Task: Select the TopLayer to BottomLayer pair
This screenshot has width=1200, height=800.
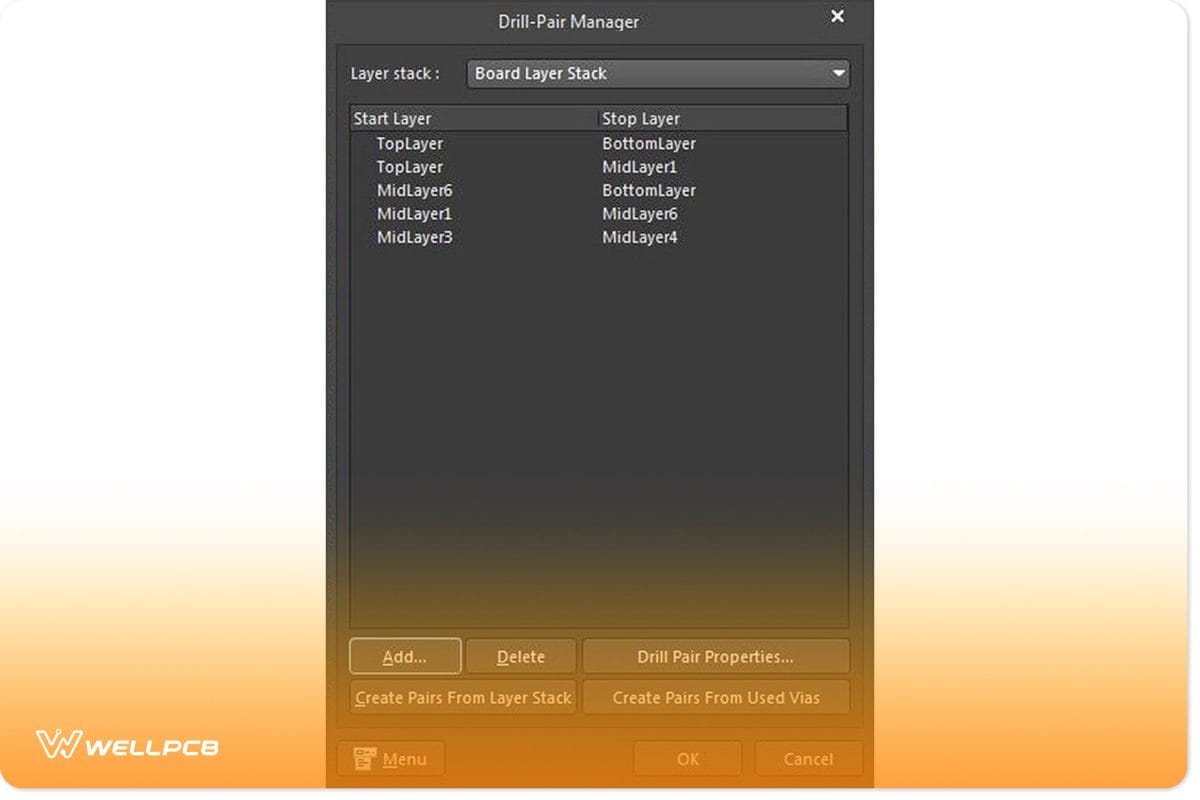Action: (500, 143)
